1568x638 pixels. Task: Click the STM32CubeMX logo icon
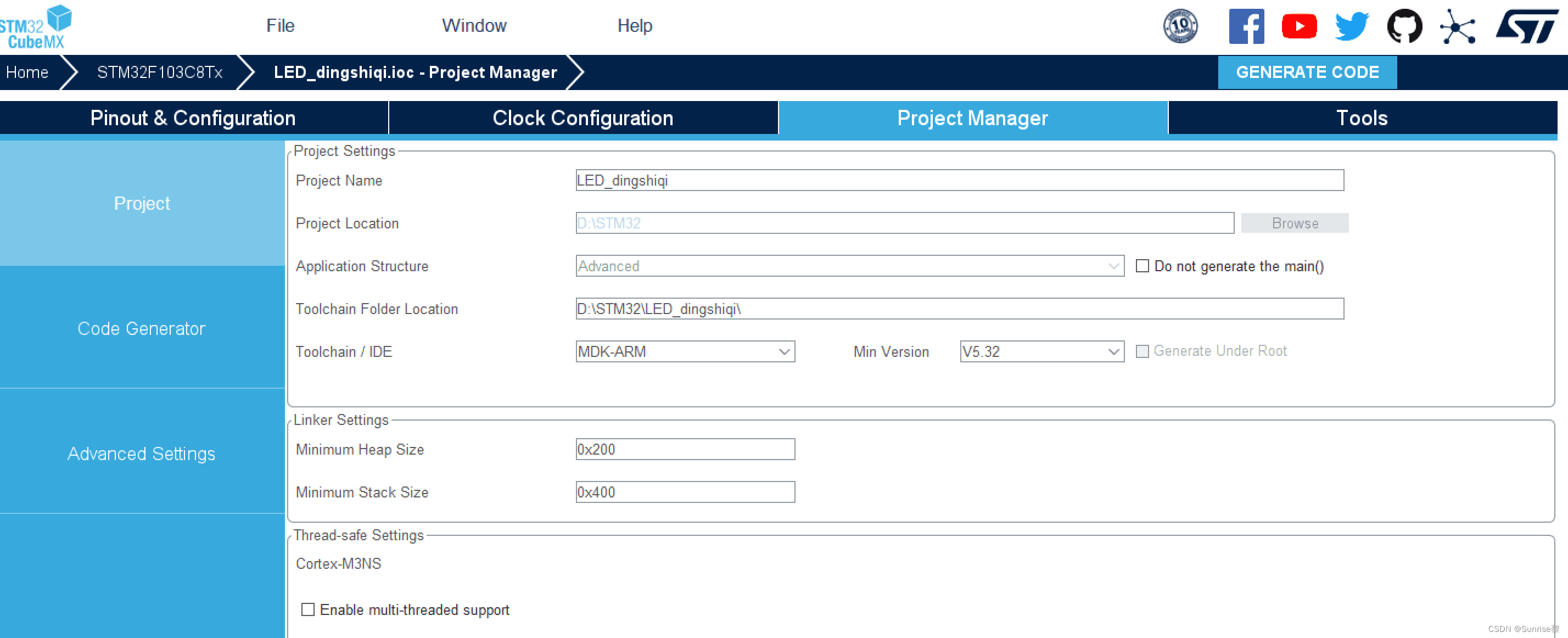(35, 27)
